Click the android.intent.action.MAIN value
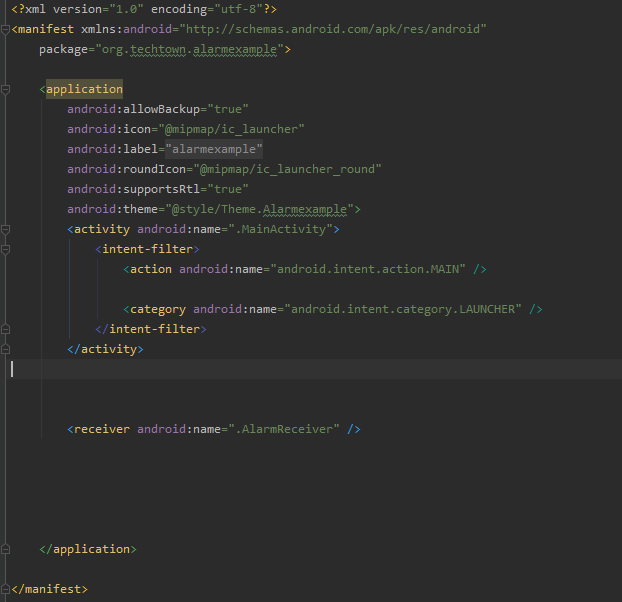This screenshot has height=602, width=622. point(368,269)
